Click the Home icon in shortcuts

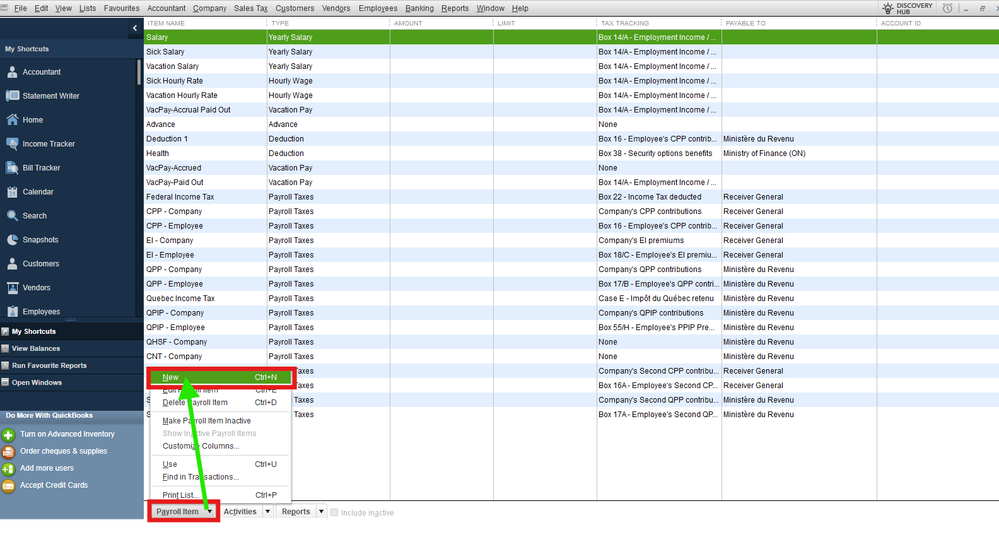(12, 120)
